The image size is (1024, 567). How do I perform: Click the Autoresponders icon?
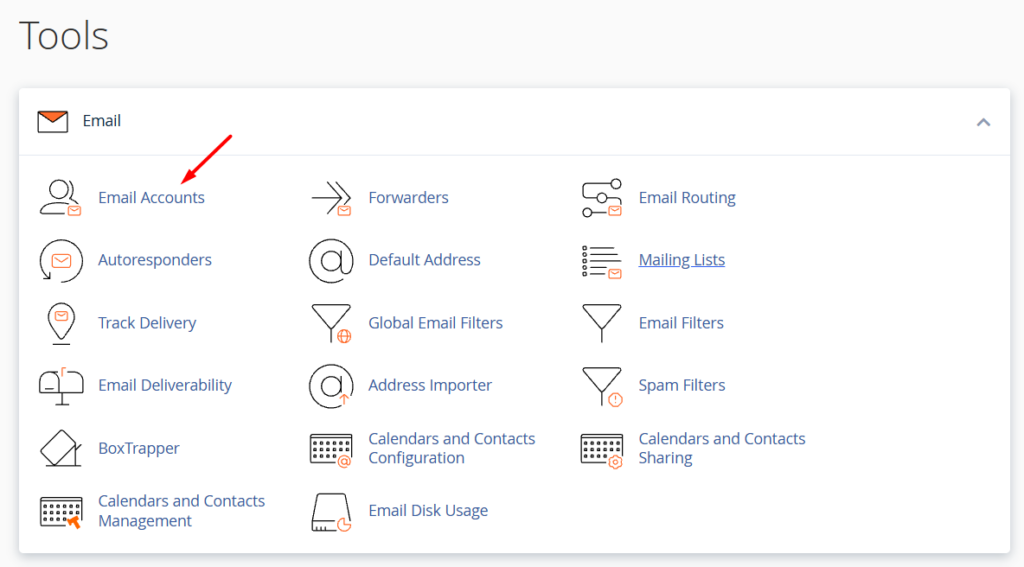click(61, 261)
